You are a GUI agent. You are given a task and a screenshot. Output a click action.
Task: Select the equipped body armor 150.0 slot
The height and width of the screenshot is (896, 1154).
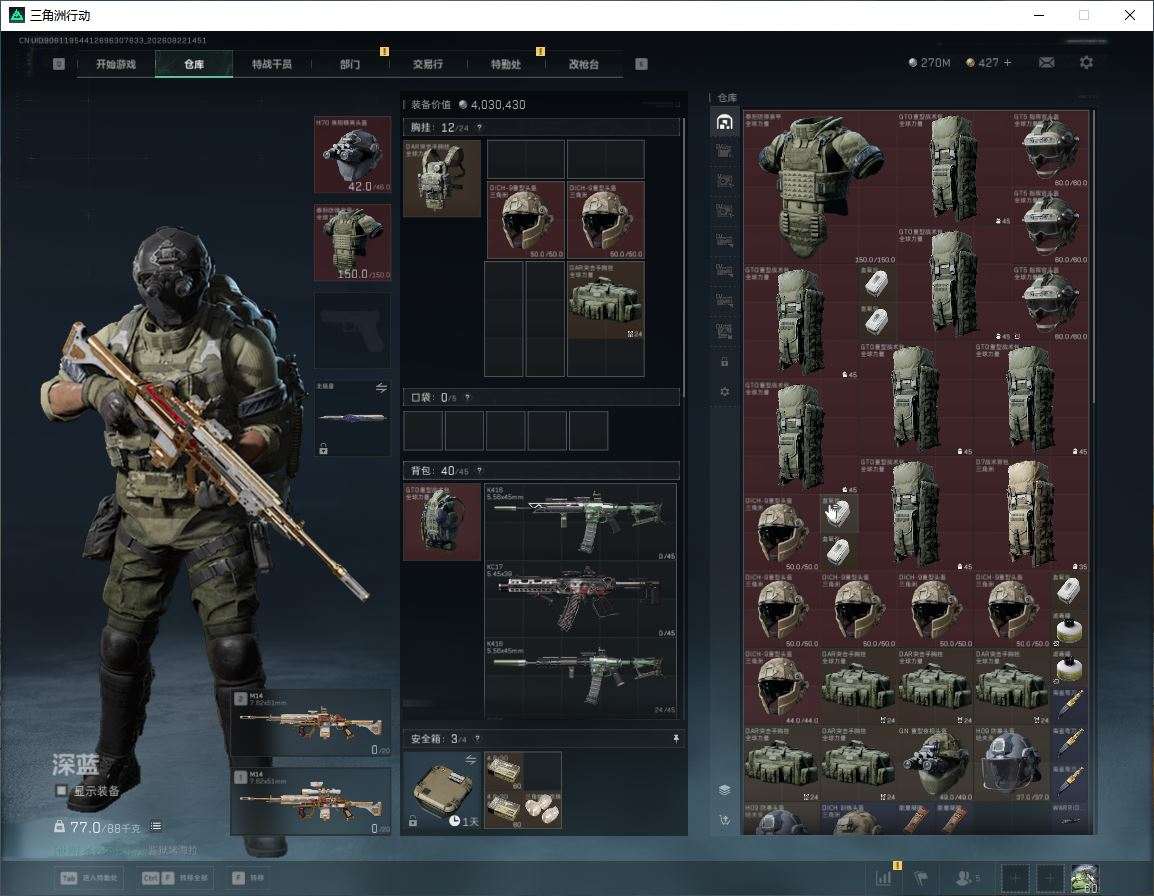point(353,243)
